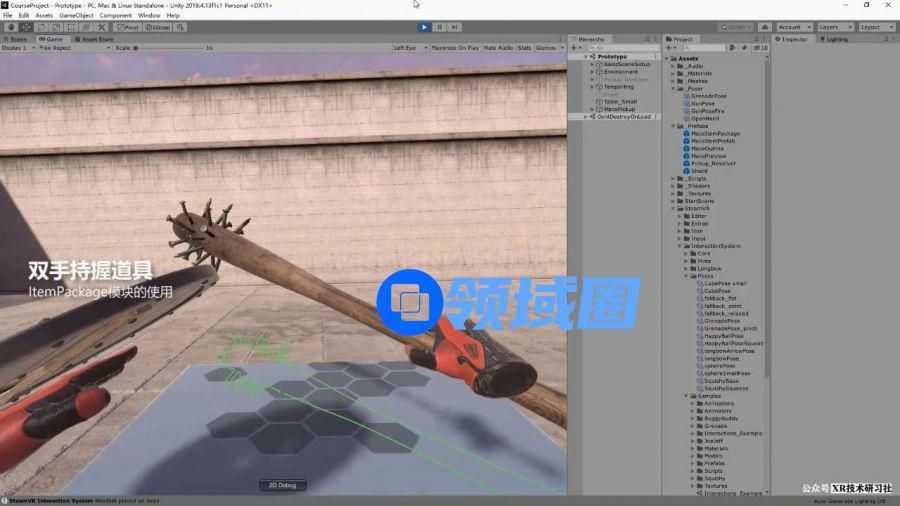Image resolution: width=900 pixels, height=506 pixels.
Task: Toggle Maximize On Play
Action: pyautogui.click(x=455, y=47)
